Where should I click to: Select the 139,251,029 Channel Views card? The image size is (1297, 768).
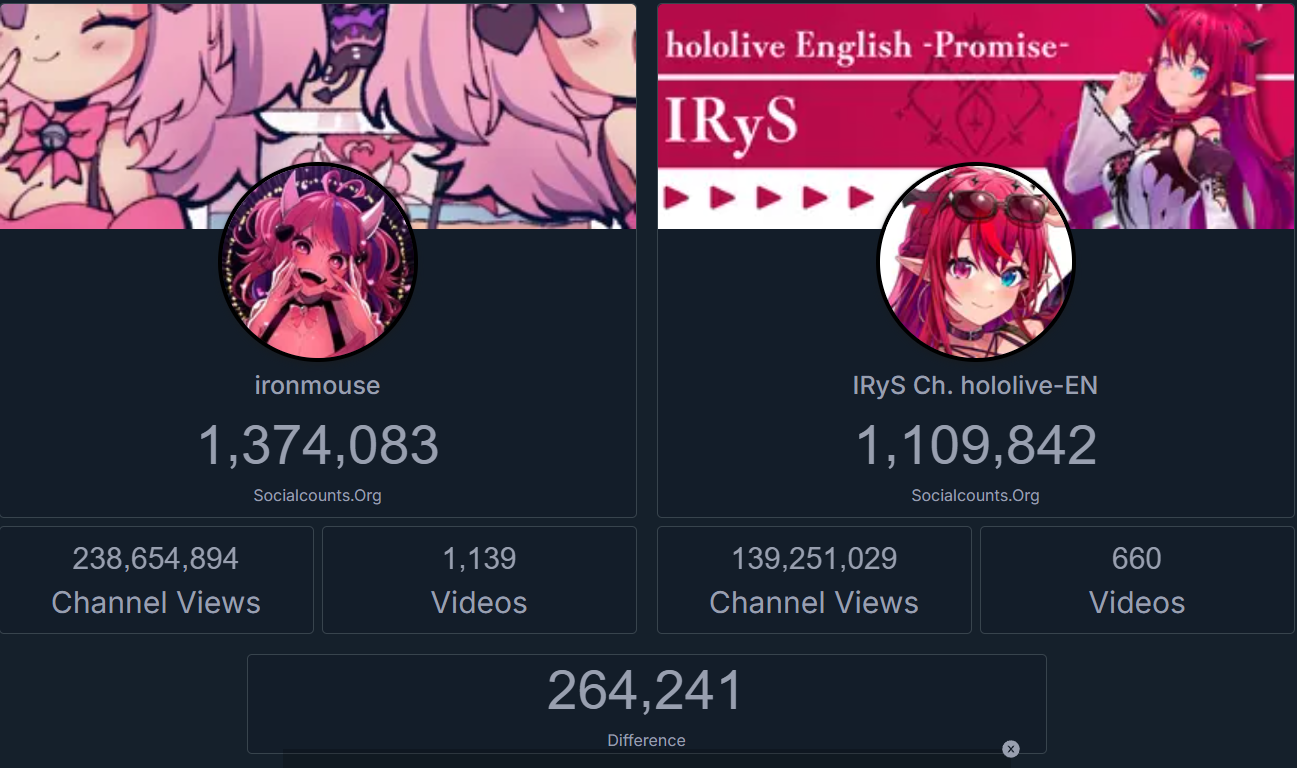pos(814,580)
